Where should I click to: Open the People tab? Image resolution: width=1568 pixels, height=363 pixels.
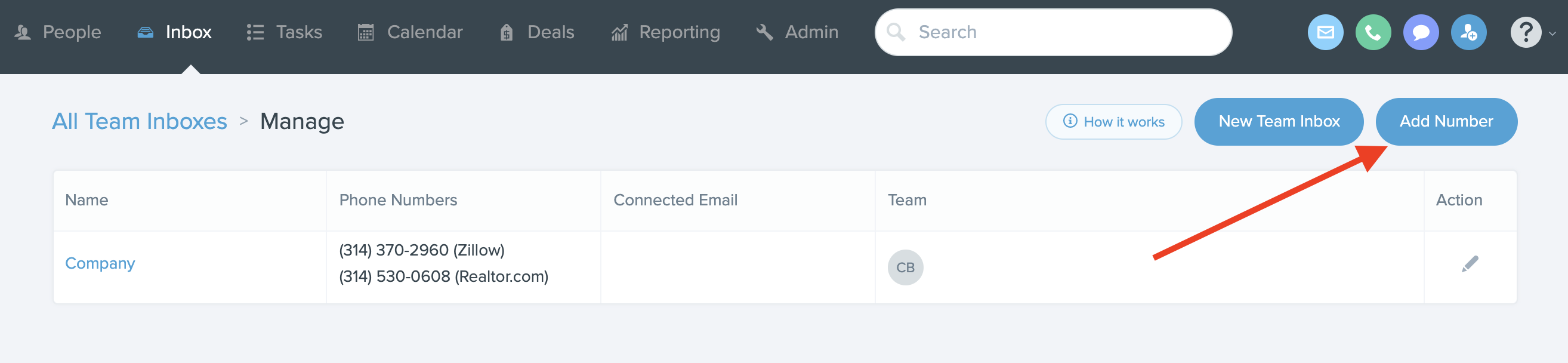[x=58, y=32]
